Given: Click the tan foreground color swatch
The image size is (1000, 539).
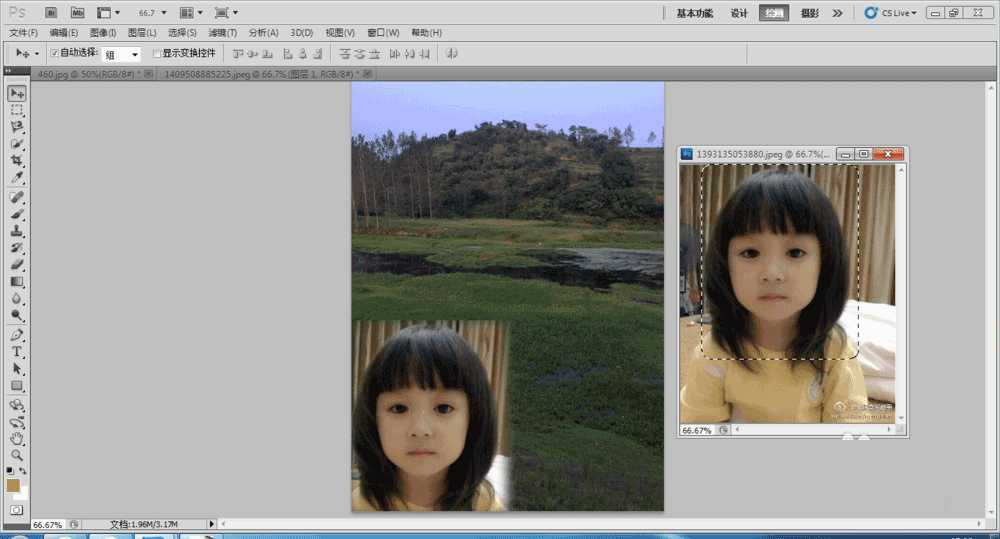Looking at the screenshot, I should 13,485.
